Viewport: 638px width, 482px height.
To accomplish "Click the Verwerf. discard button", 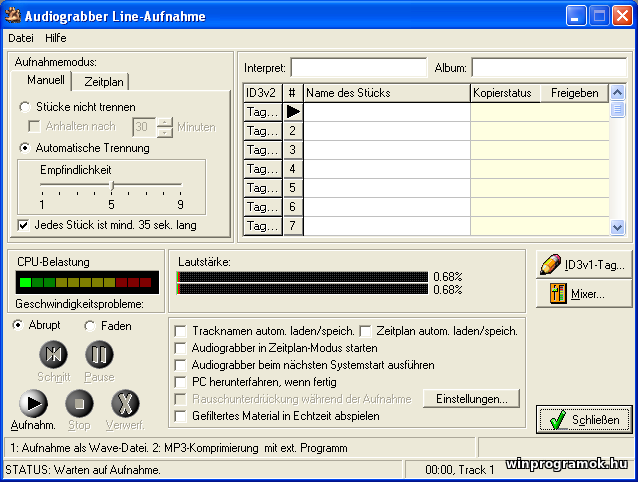I will click(123, 402).
